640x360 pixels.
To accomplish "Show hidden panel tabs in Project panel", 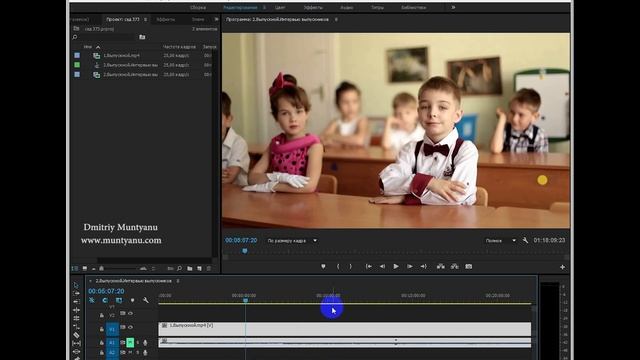I will point(216,19).
